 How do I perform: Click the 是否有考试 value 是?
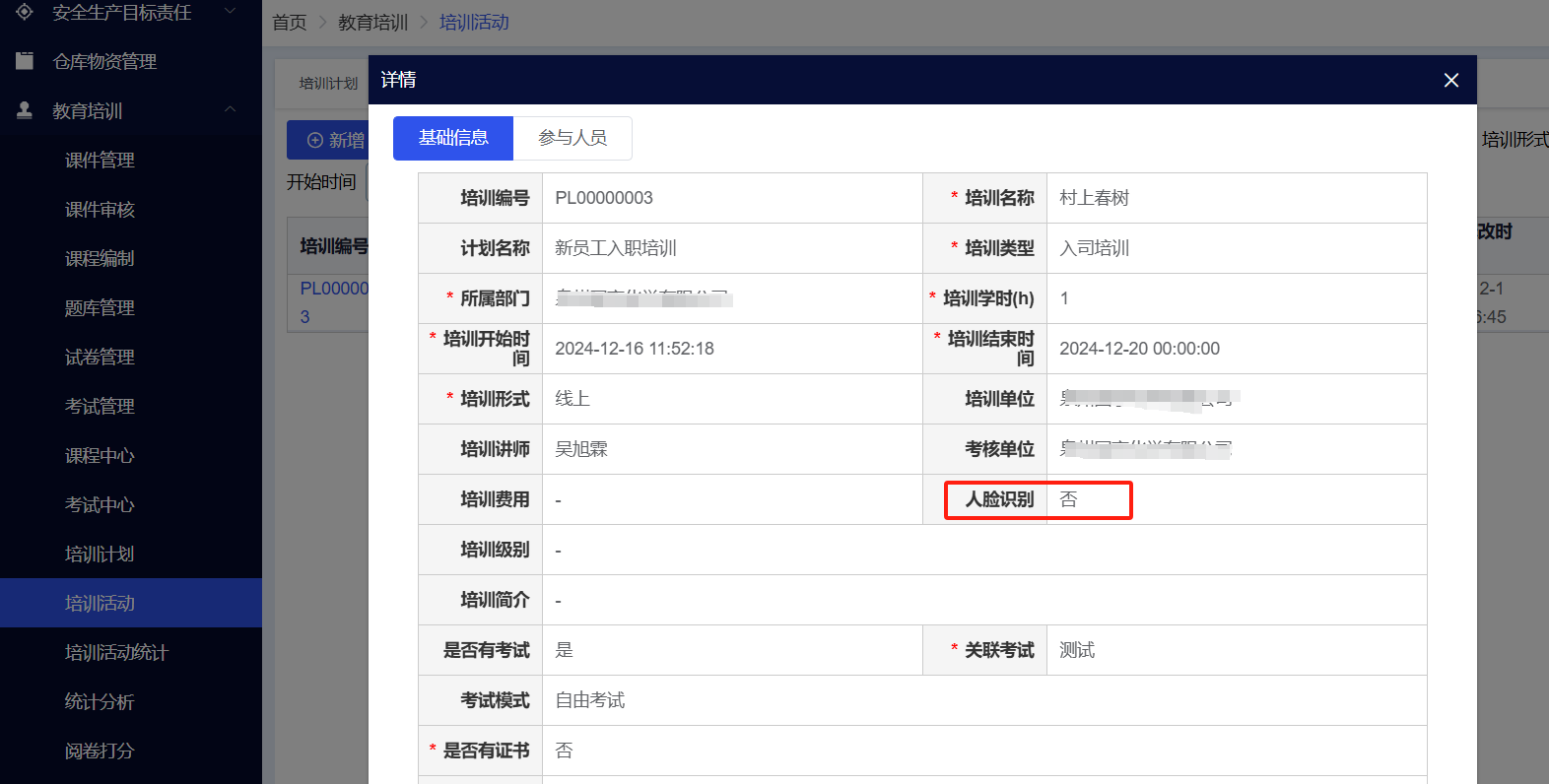coord(564,650)
